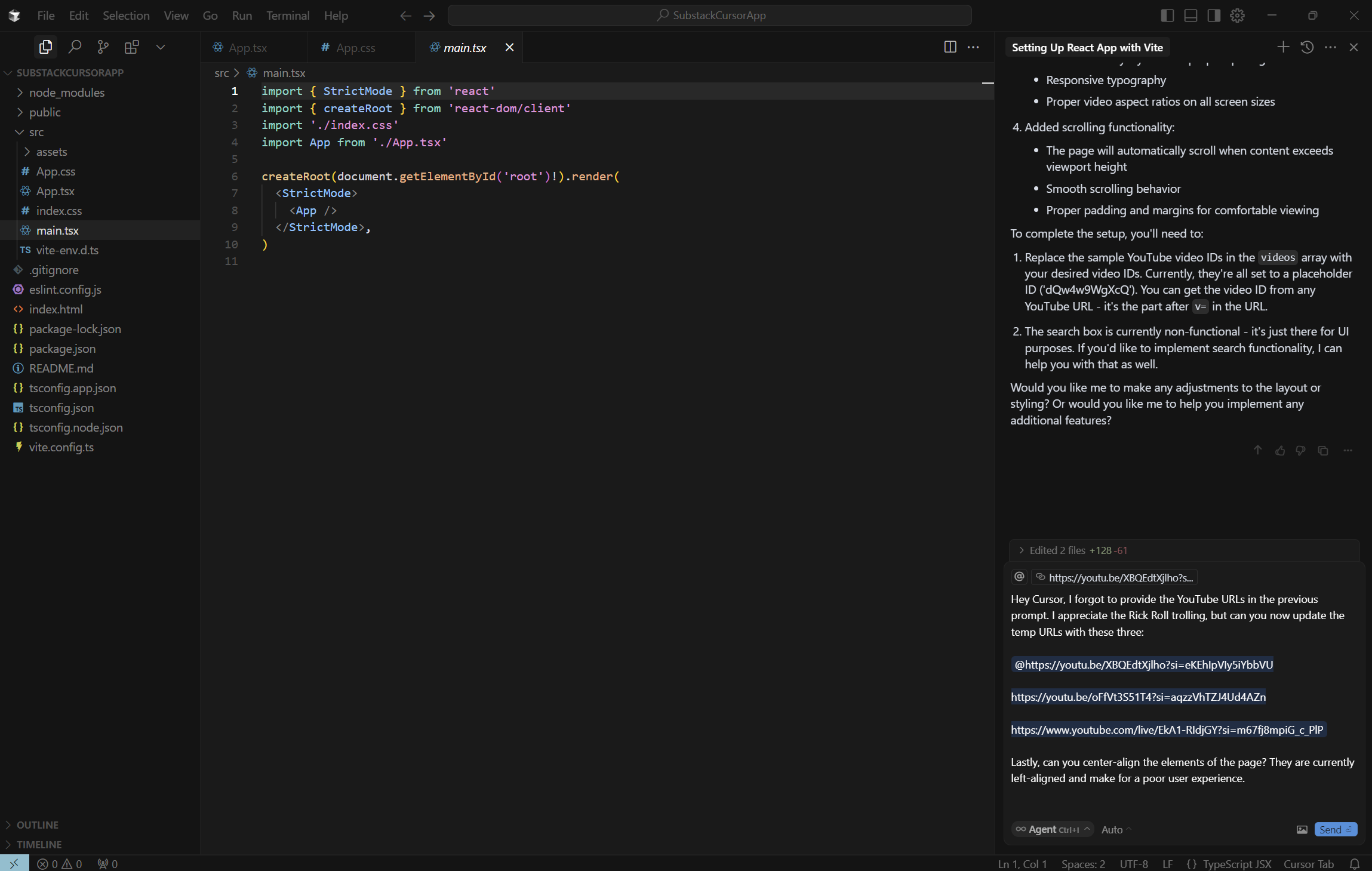Attach image to chat prompt
This screenshot has height=871, width=1372.
tap(1302, 829)
